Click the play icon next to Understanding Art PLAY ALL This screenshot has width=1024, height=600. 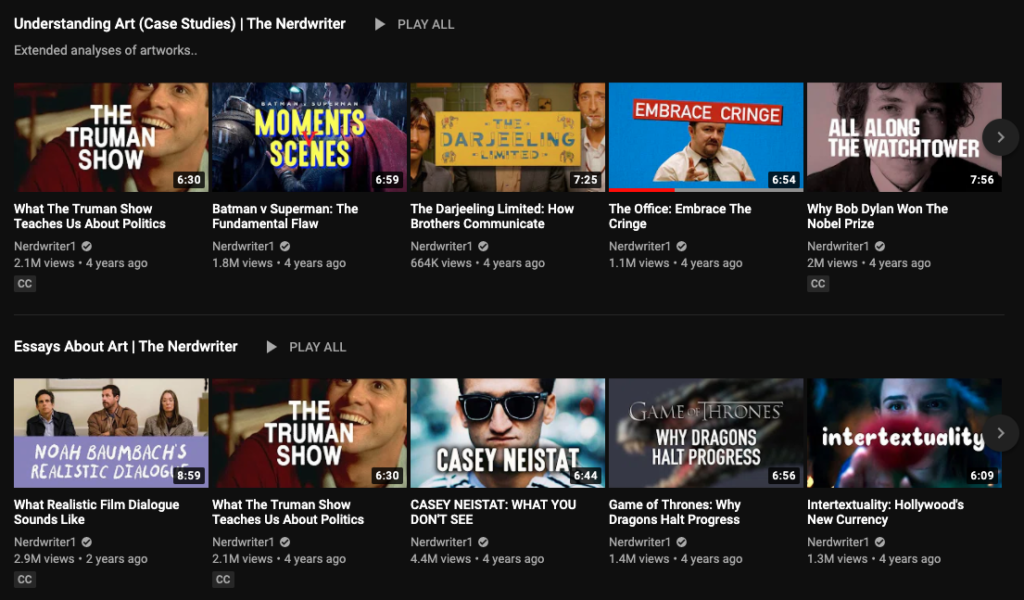tap(379, 24)
